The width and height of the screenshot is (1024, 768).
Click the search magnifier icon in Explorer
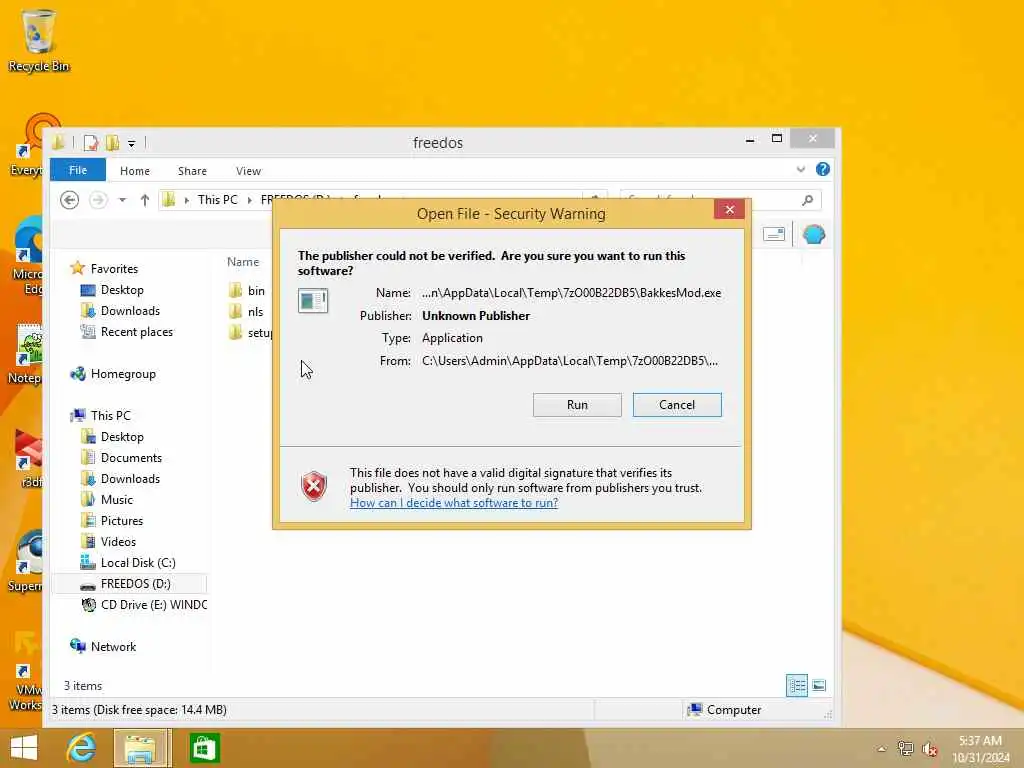pos(808,200)
